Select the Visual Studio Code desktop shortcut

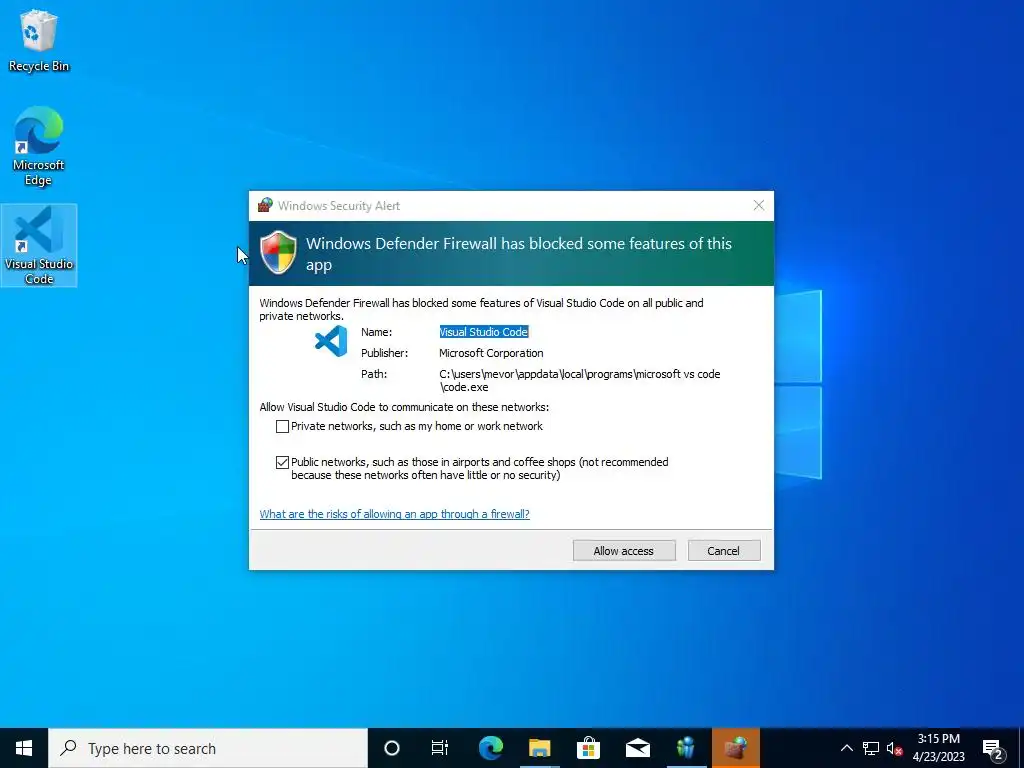point(39,246)
